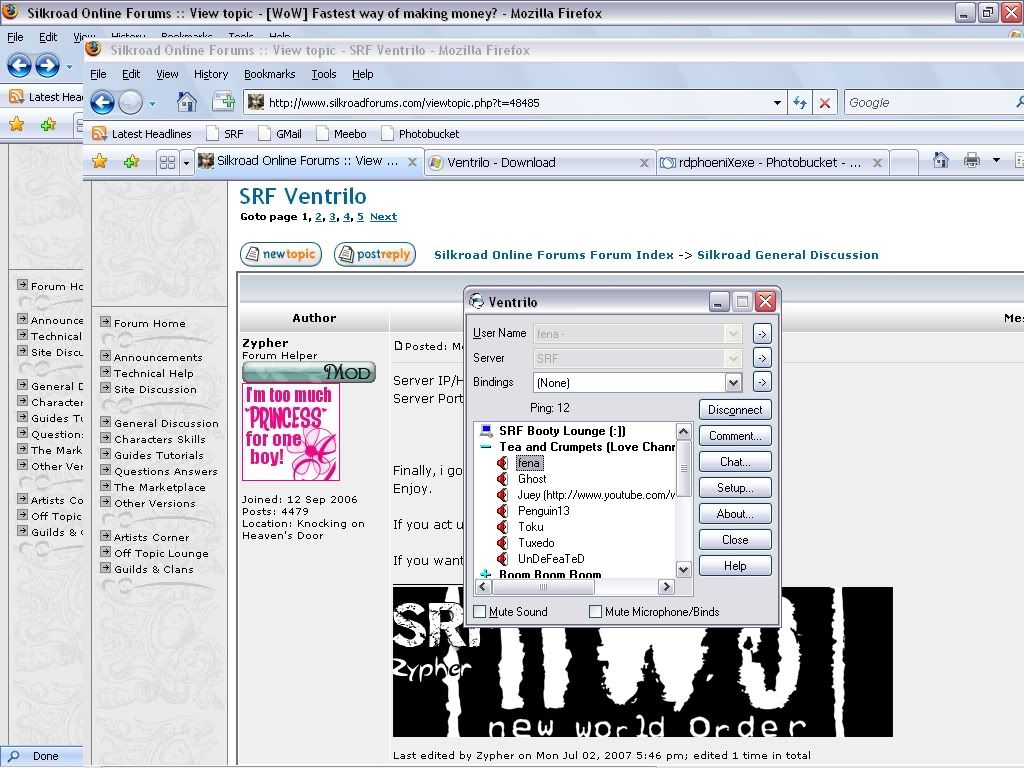Click the yellow star on the front tab toolbar
The height and width of the screenshot is (768, 1024).
pyautogui.click(x=99, y=161)
